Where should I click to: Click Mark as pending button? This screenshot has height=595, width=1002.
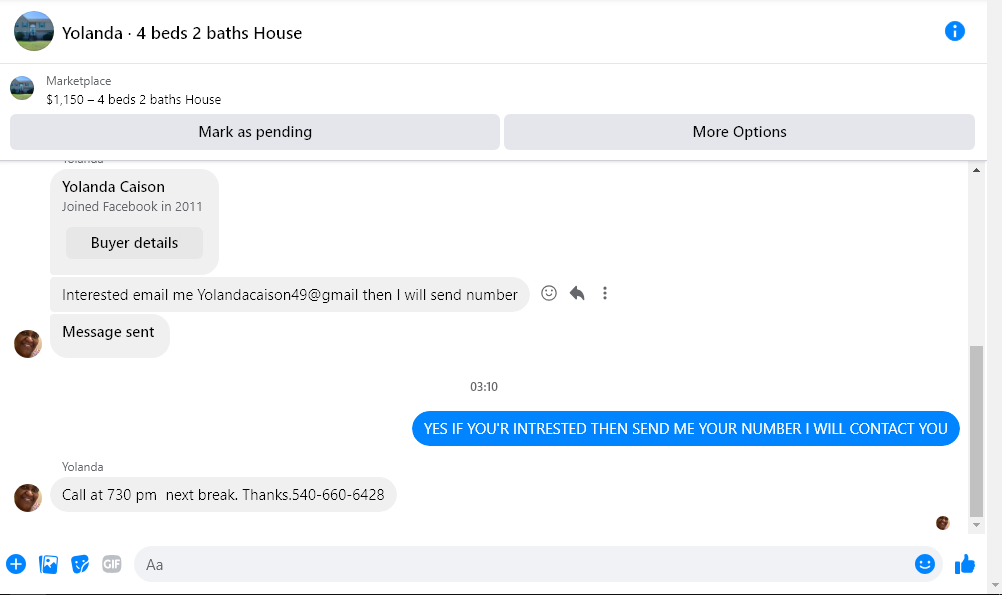[x=255, y=132]
